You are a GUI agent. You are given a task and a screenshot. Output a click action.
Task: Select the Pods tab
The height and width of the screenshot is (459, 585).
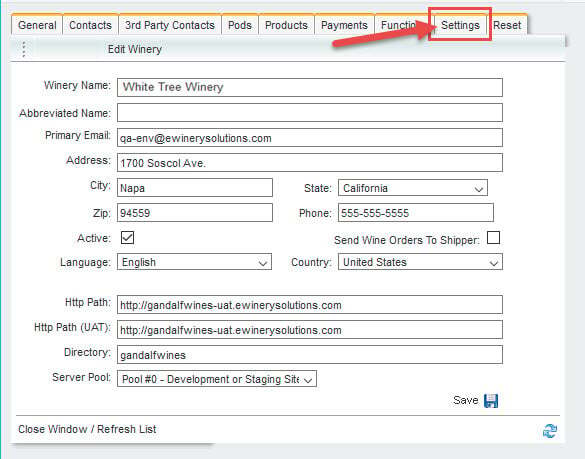(240, 25)
